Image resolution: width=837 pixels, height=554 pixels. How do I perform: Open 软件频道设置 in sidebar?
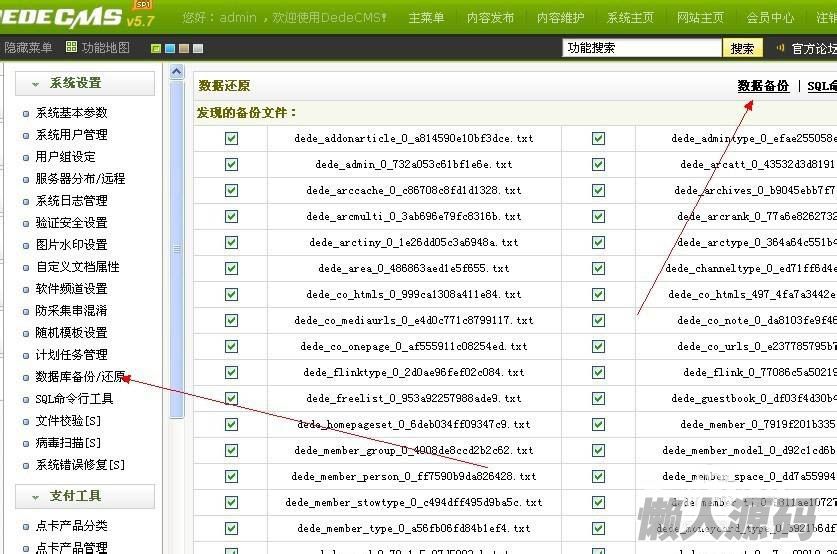click(x=72, y=289)
